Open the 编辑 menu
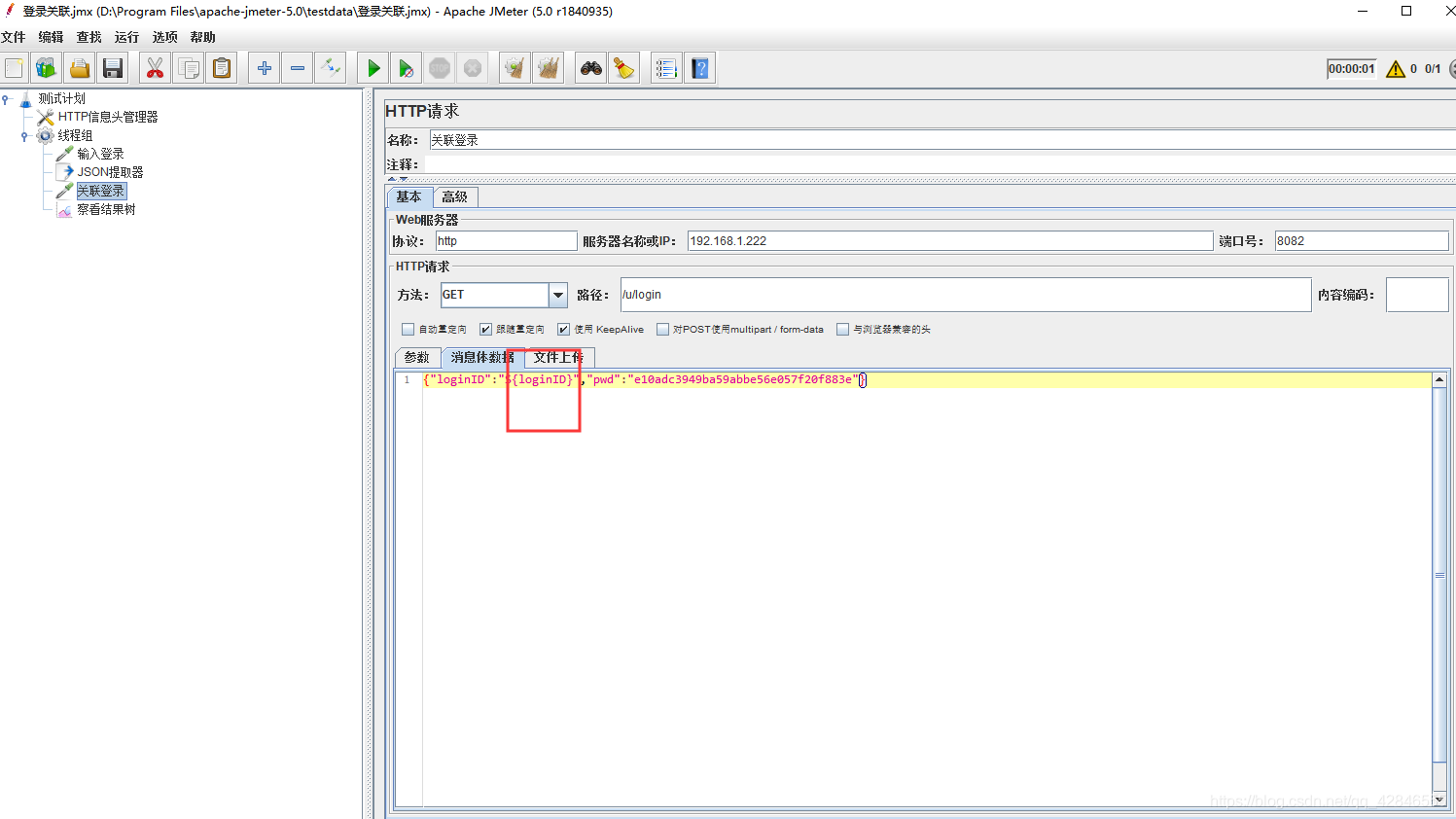 point(51,37)
